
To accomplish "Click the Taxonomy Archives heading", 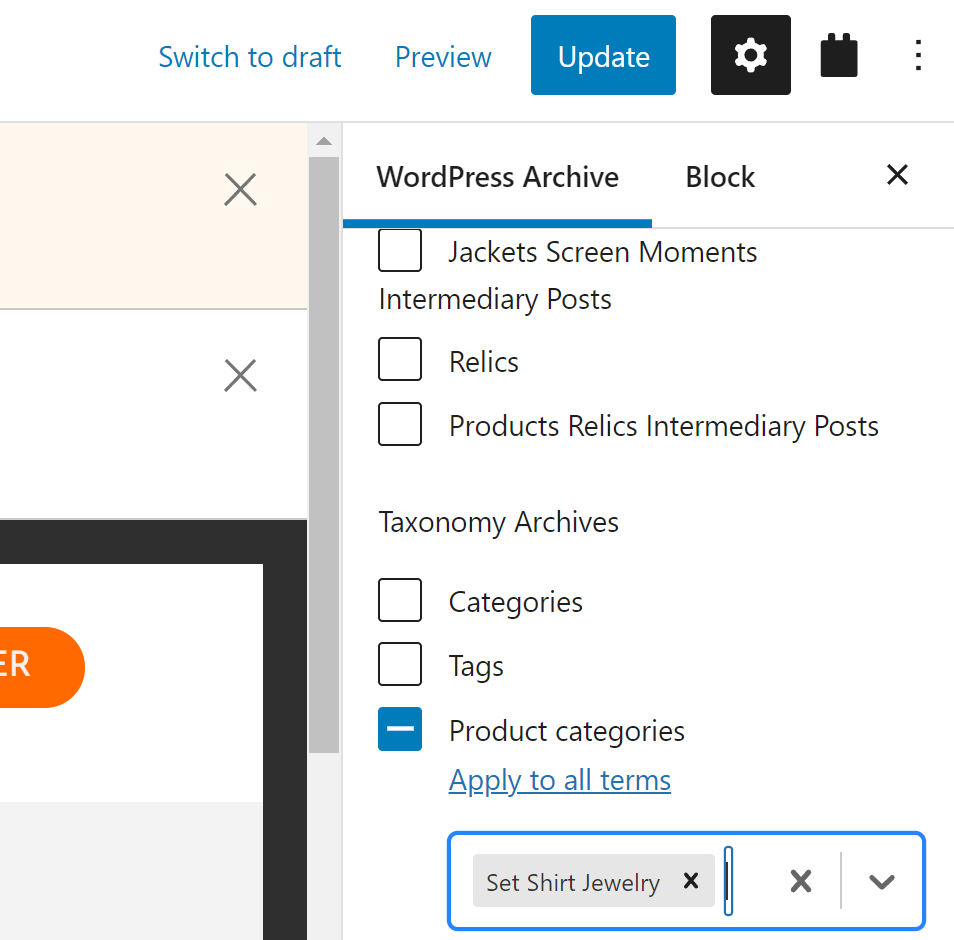I will click(498, 523).
